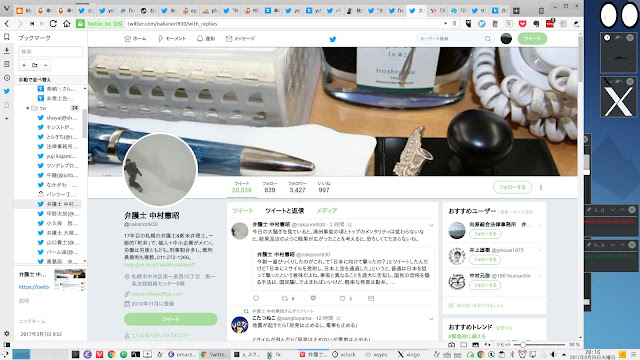Image resolution: width=640 pixels, height=360 pixels.
Task: Open the Twitter web panel in sidebar
Action: click(x=7, y=91)
